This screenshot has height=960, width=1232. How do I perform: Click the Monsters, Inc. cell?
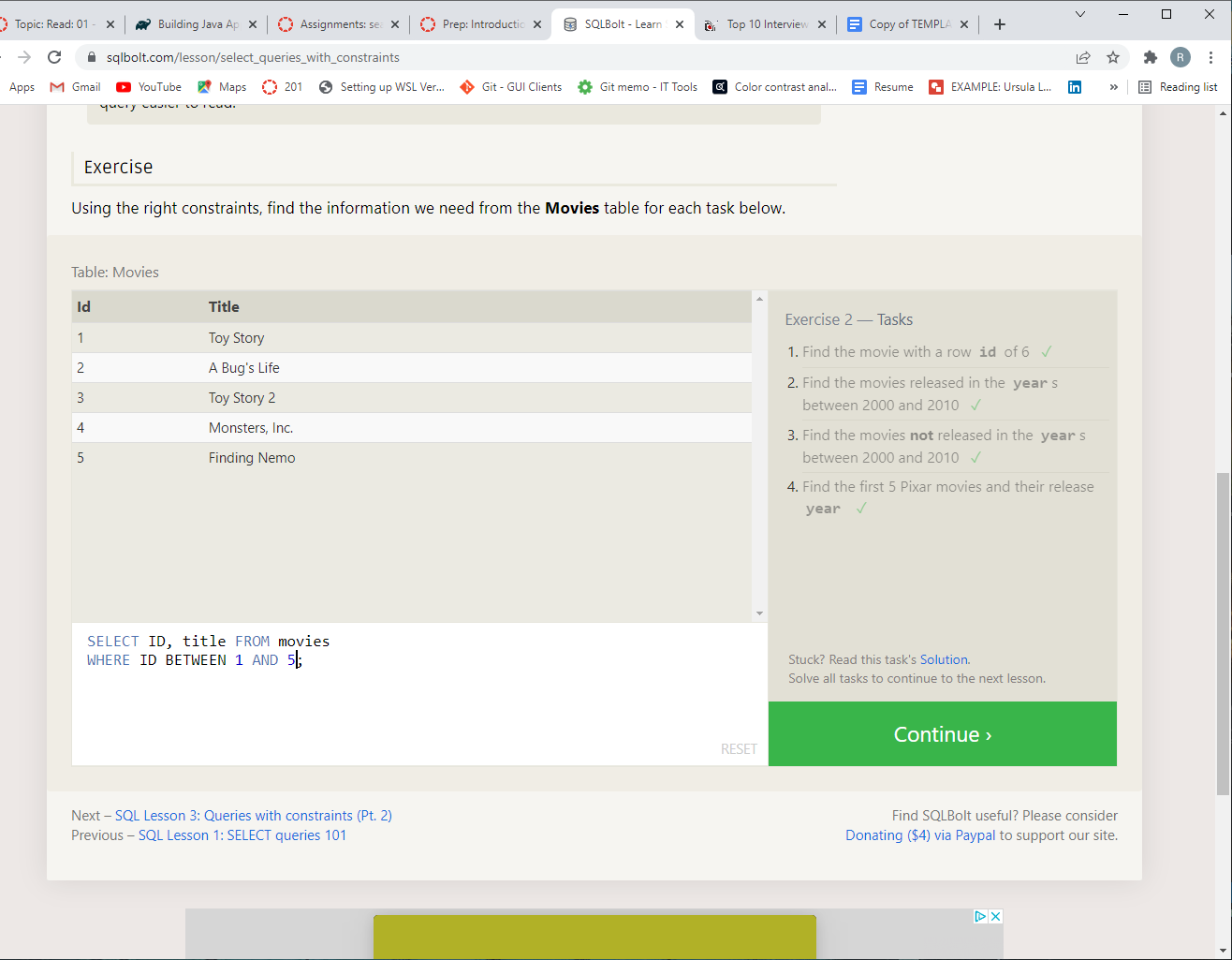(x=251, y=428)
